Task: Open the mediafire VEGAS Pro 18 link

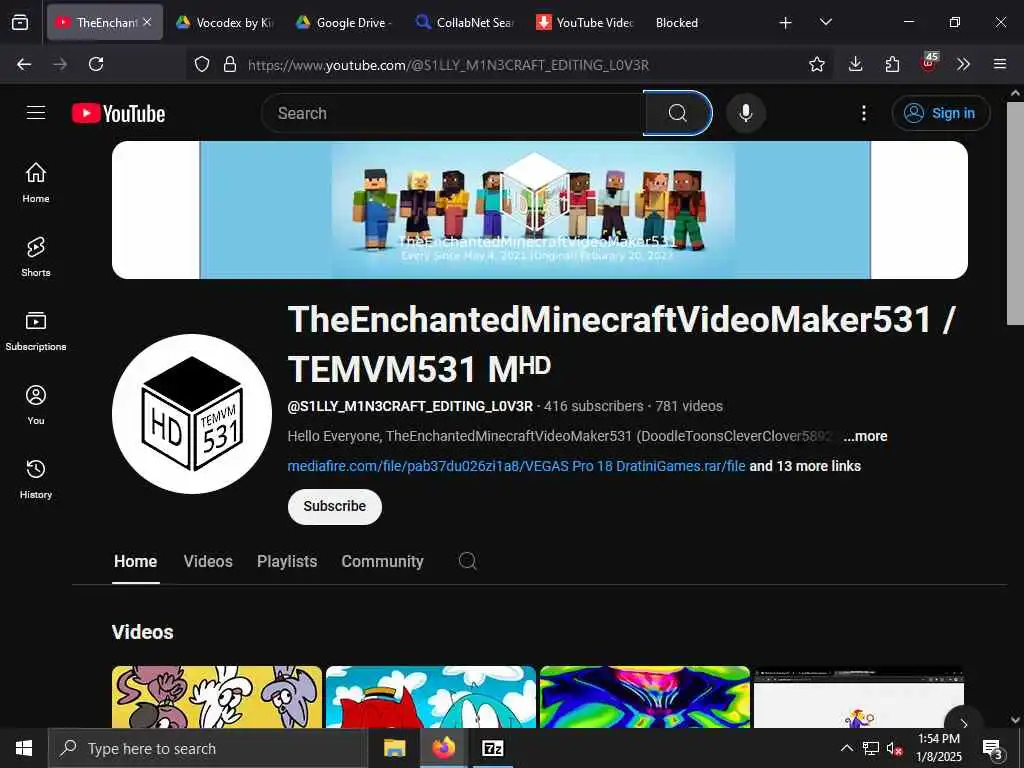Action: tap(516, 466)
